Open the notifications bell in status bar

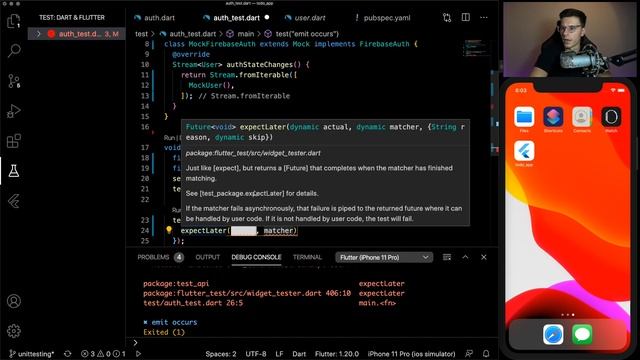click(x=486, y=354)
